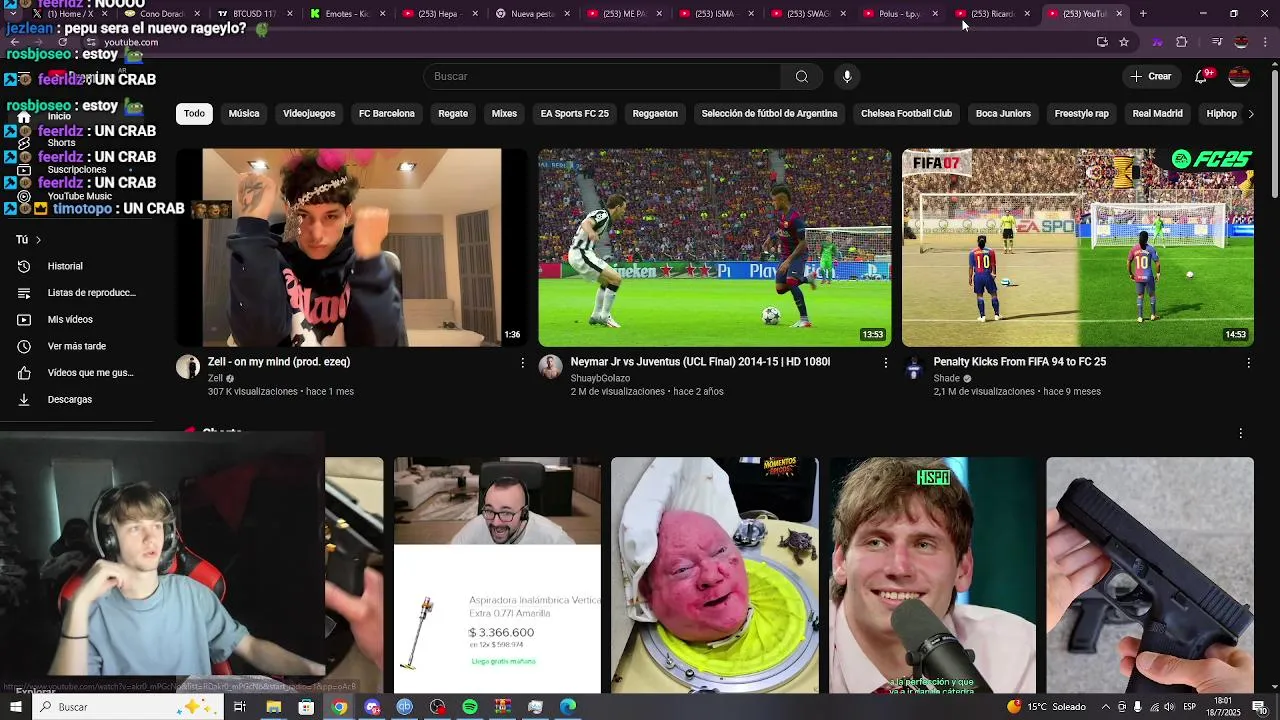Click title Zell - on my mind (prod. ezeq)

279,362
